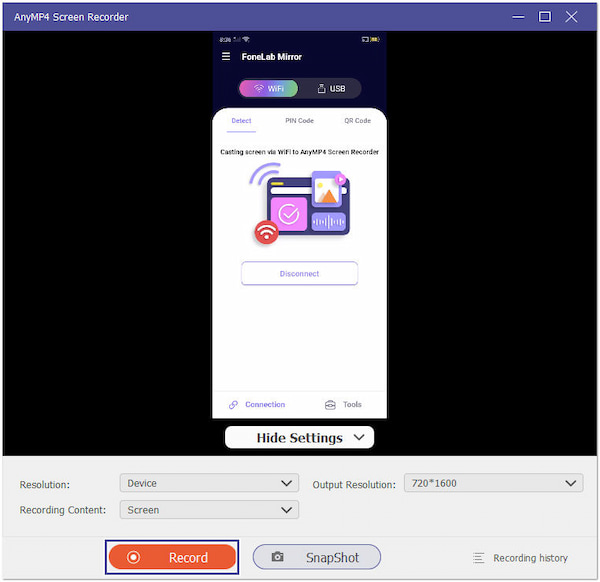
Task: Select the PIN Code tab
Action: tap(299, 121)
